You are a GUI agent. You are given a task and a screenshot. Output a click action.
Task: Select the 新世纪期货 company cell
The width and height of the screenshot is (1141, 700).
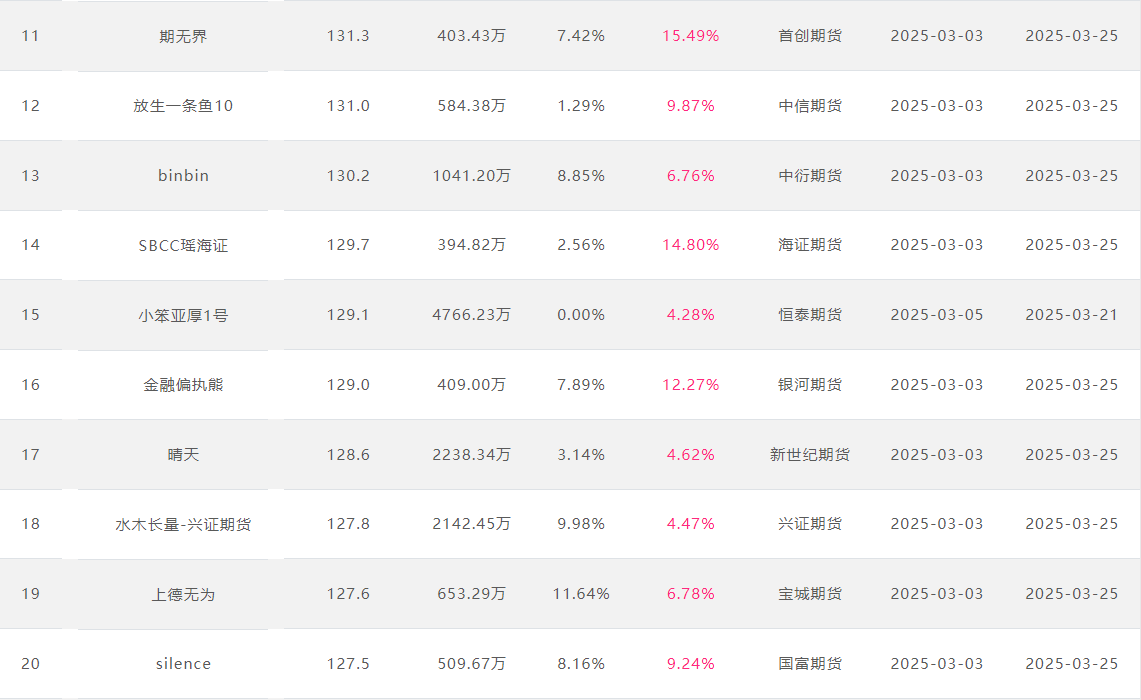pyautogui.click(x=810, y=454)
